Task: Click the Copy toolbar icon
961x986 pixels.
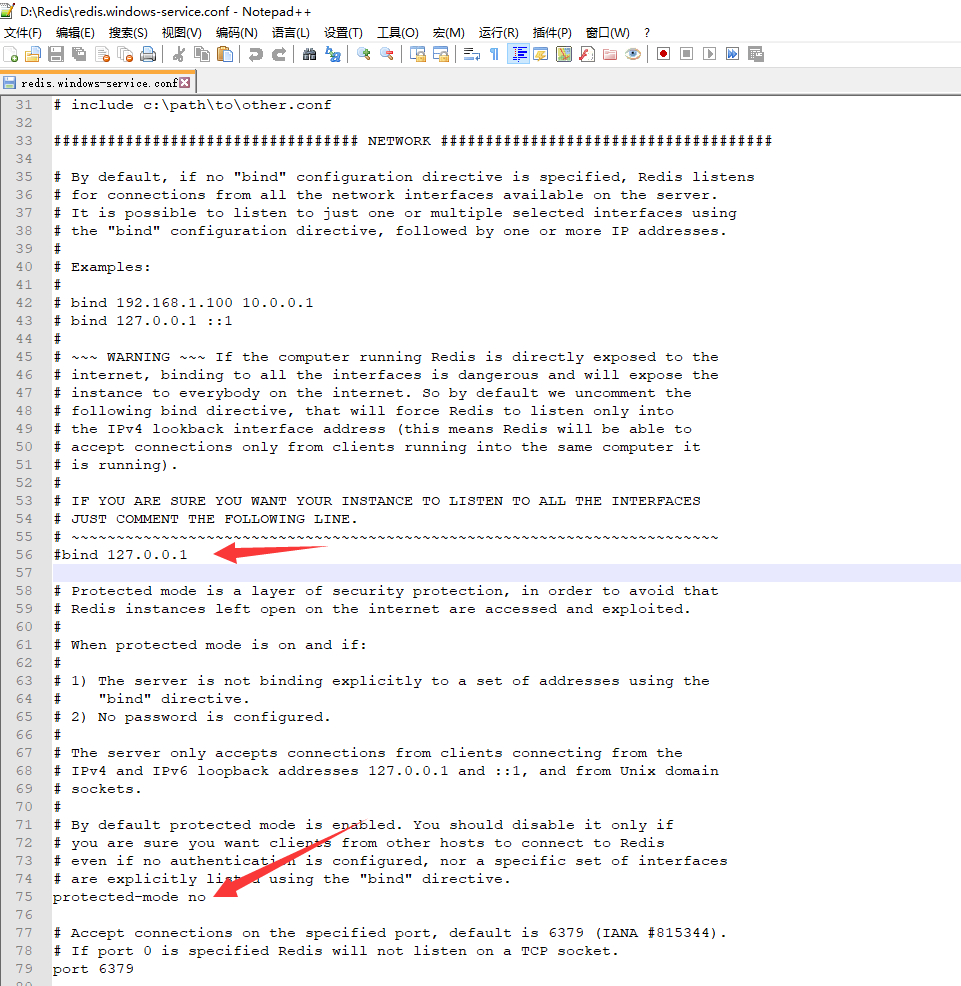Action: pyautogui.click(x=202, y=55)
